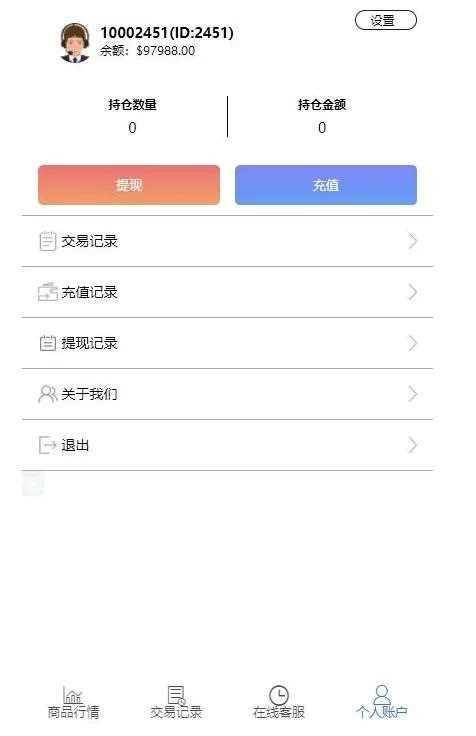476x736 pixels.
Task: Click the 退出 logout arrow icon
Action: [47, 445]
